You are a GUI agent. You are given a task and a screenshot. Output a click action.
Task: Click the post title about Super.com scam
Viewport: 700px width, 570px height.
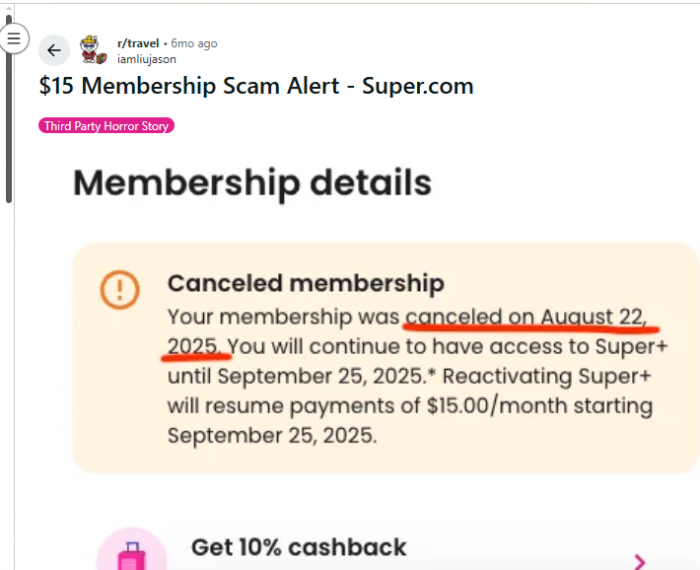[x=256, y=86]
